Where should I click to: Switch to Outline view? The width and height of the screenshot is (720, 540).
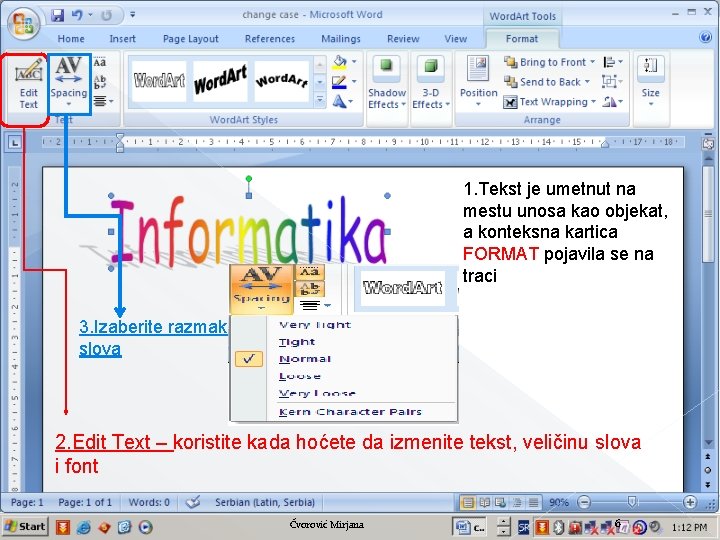tap(517, 502)
